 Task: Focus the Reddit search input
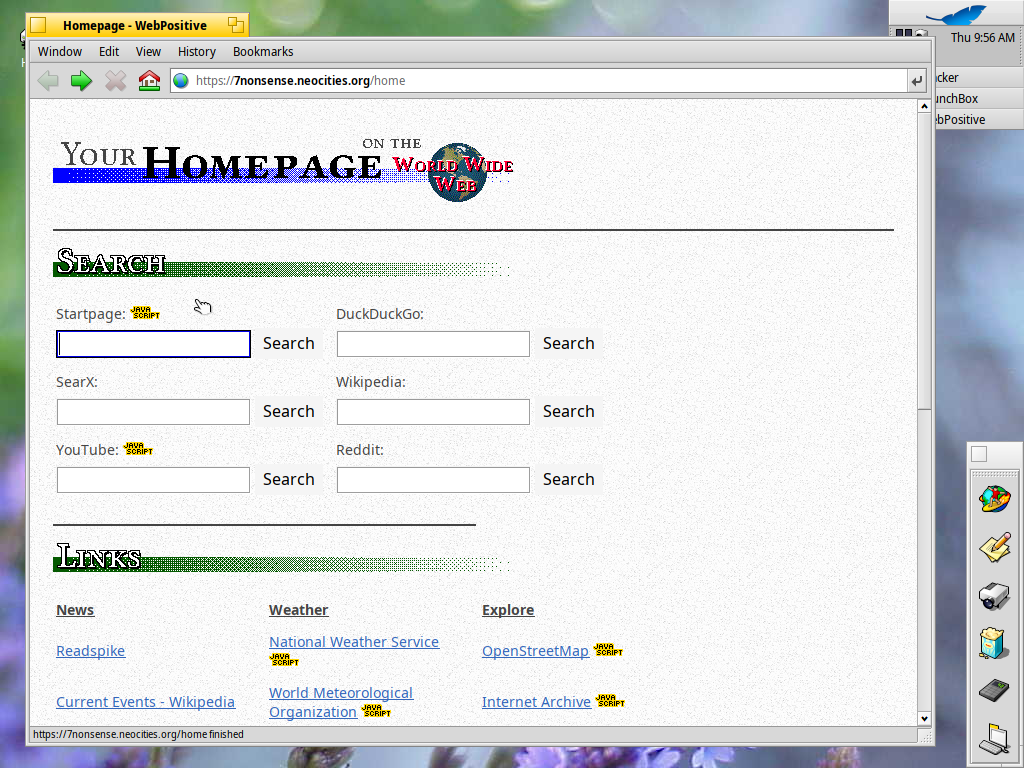pyautogui.click(x=433, y=480)
